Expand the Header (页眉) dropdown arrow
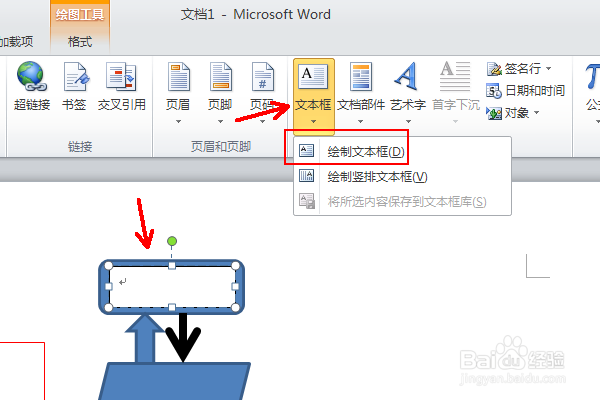 coord(178,122)
